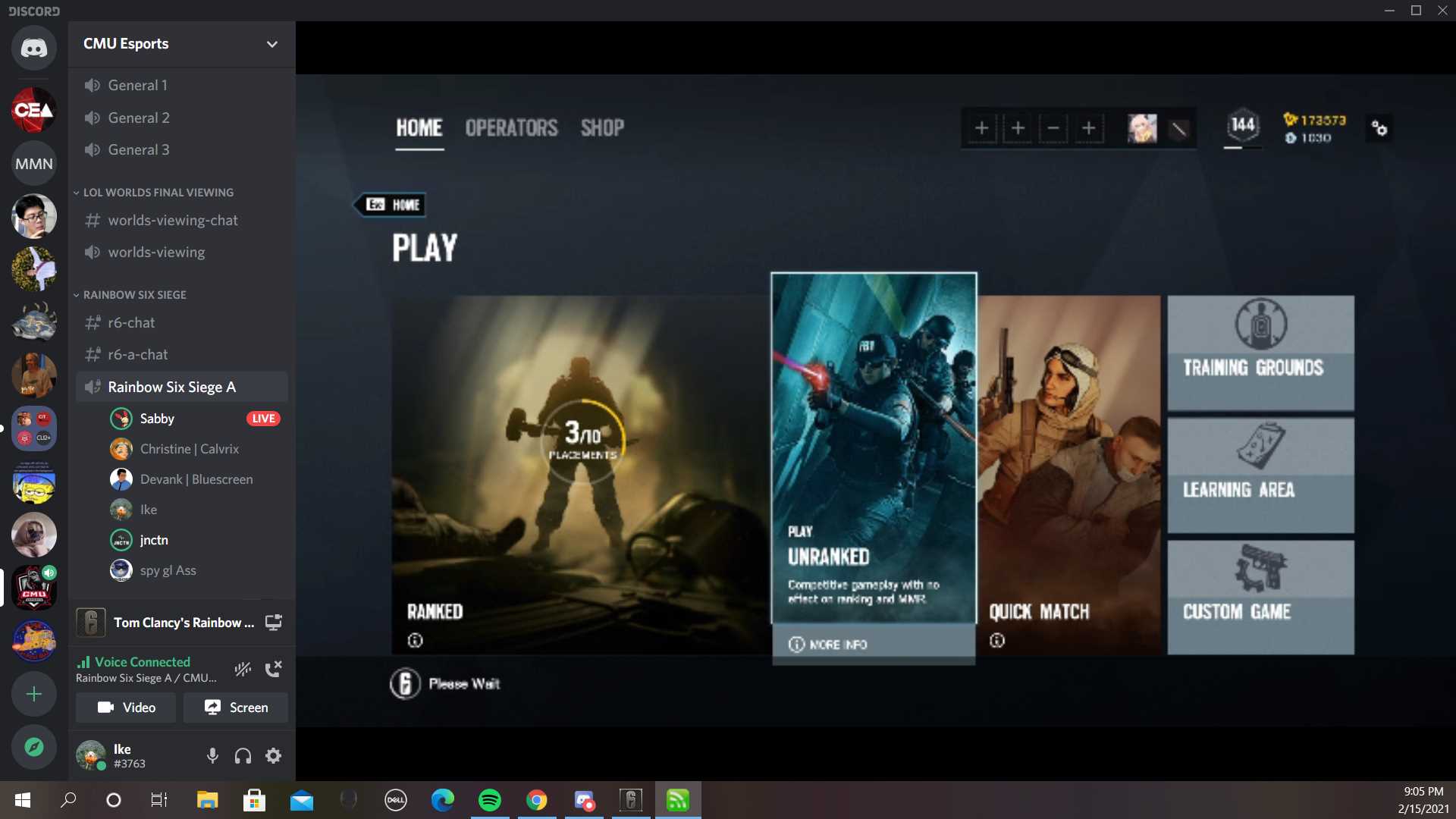Click player avatar in squad bar
This screenshot has height=819, width=1456.
click(1142, 128)
